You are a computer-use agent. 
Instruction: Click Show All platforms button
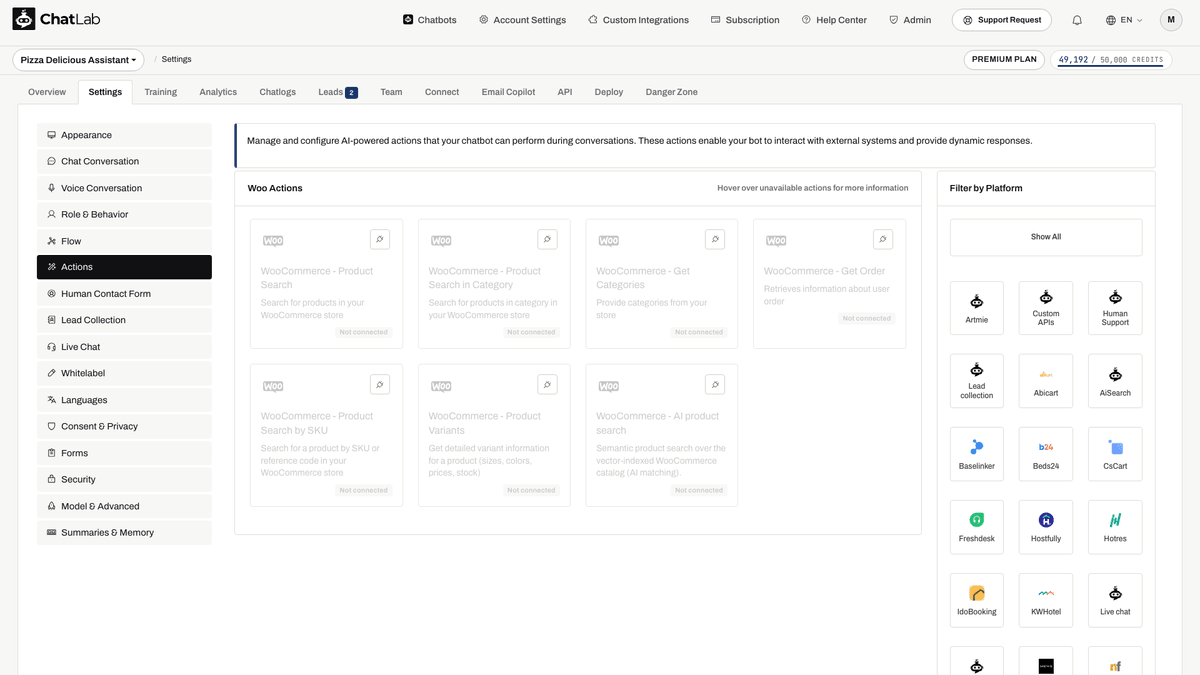click(1046, 237)
